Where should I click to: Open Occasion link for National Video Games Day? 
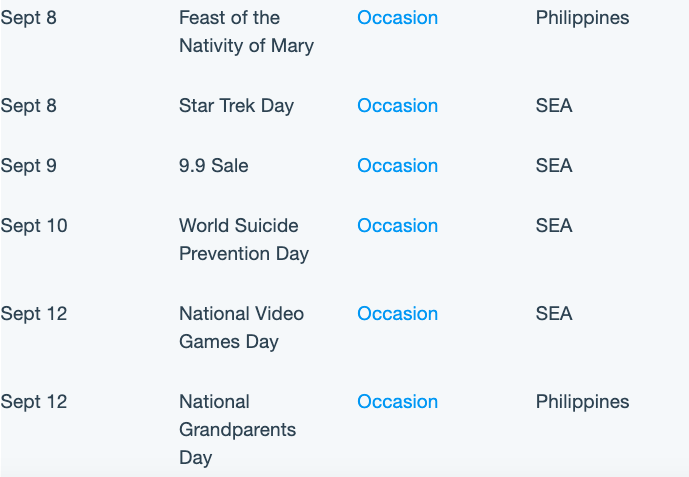coord(397,314)
